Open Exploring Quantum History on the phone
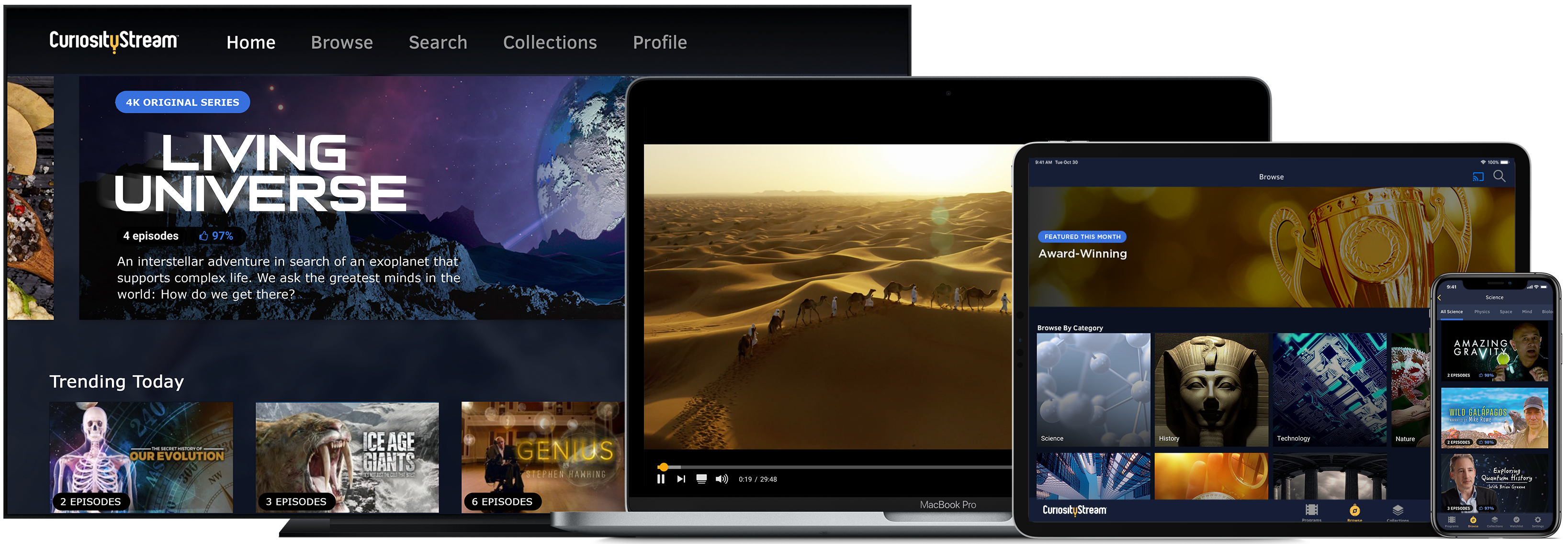The width and height of the screenshot is (1568, 544). [x=1494, y=484]
